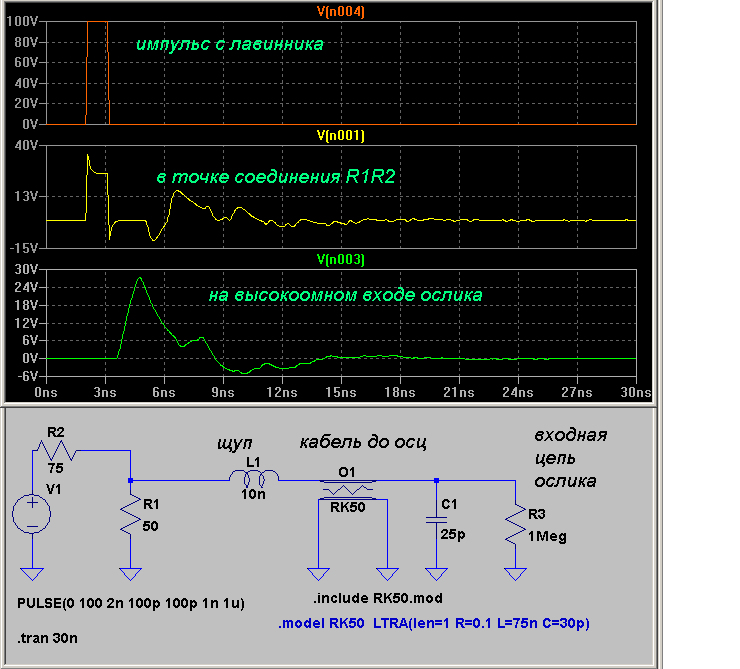Click the 30ns time axis label
The width and height of the screenshot is (740, 669).
click(636, 393)
